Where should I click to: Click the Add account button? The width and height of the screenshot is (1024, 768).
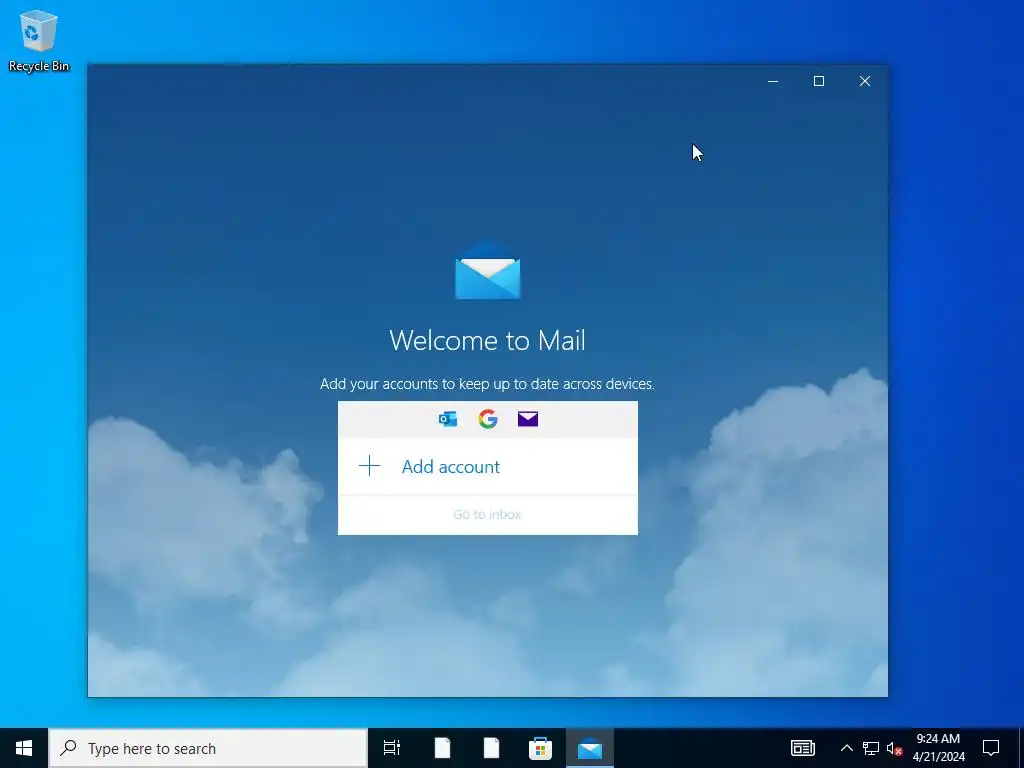488,466
